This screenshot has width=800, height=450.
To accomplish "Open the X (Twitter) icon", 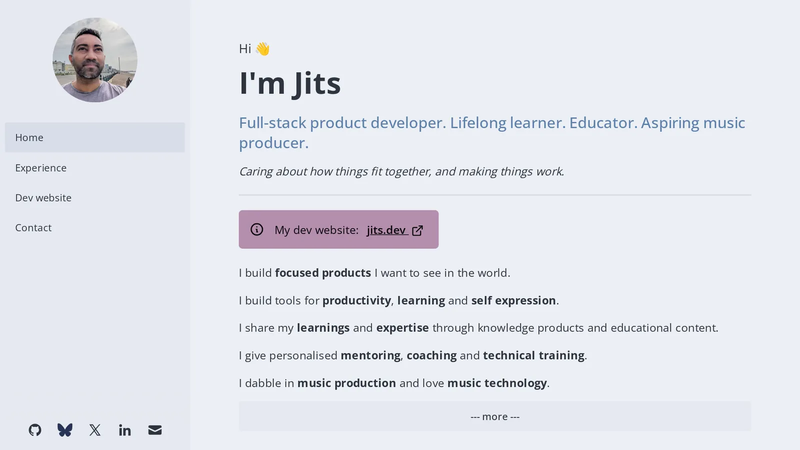I will (95, 430).
